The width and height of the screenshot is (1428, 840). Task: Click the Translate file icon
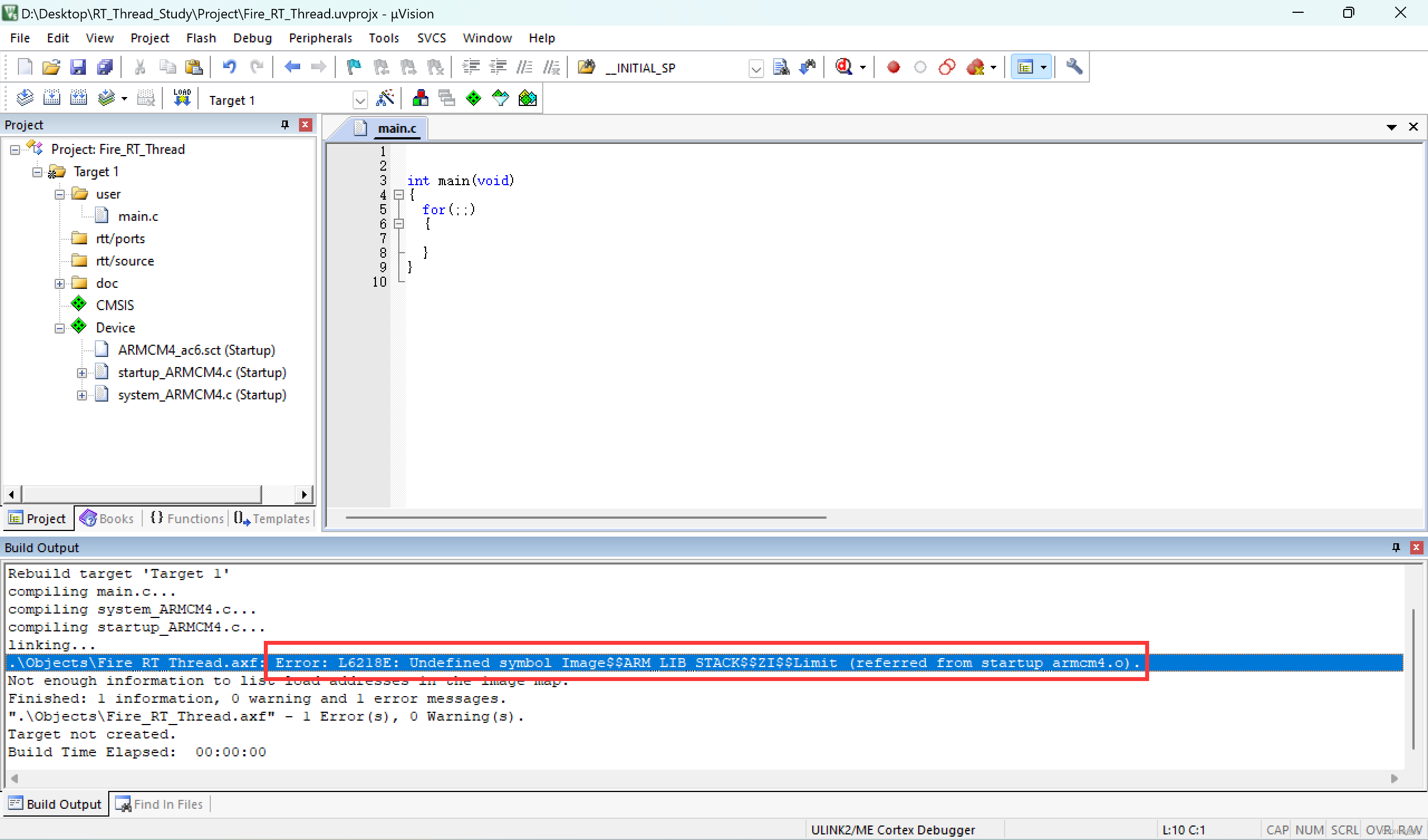pos(25,99)
